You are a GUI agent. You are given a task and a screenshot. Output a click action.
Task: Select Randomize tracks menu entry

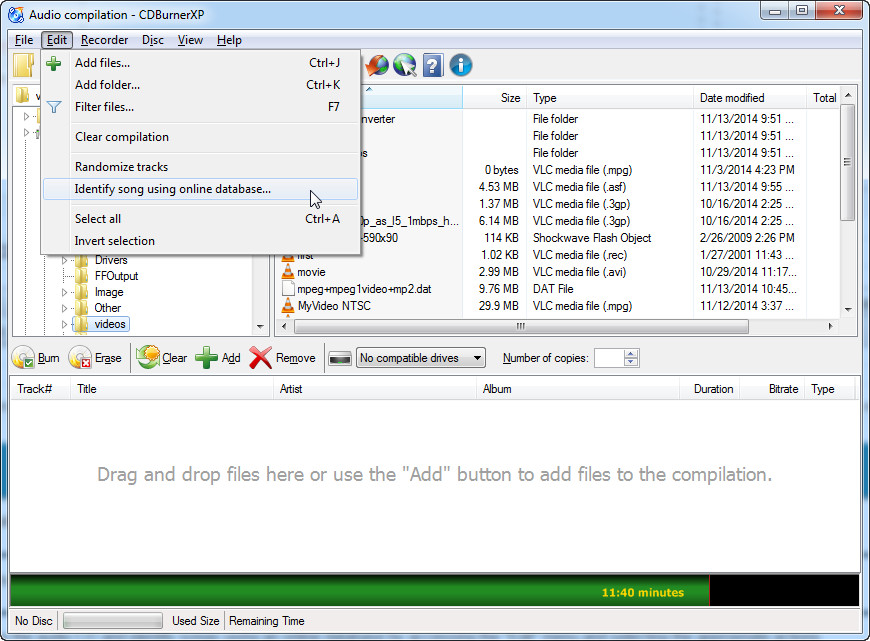201,167
